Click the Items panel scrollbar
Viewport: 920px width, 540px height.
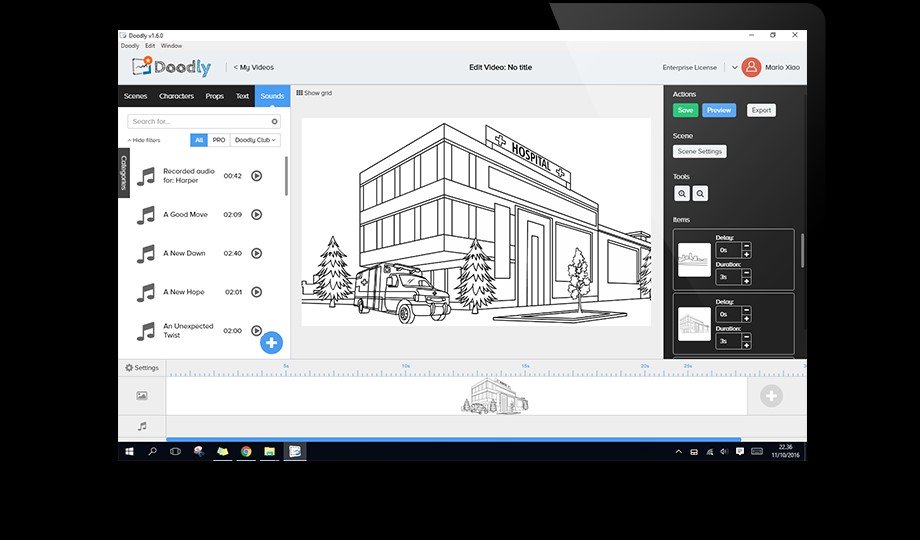click(802, 250)
